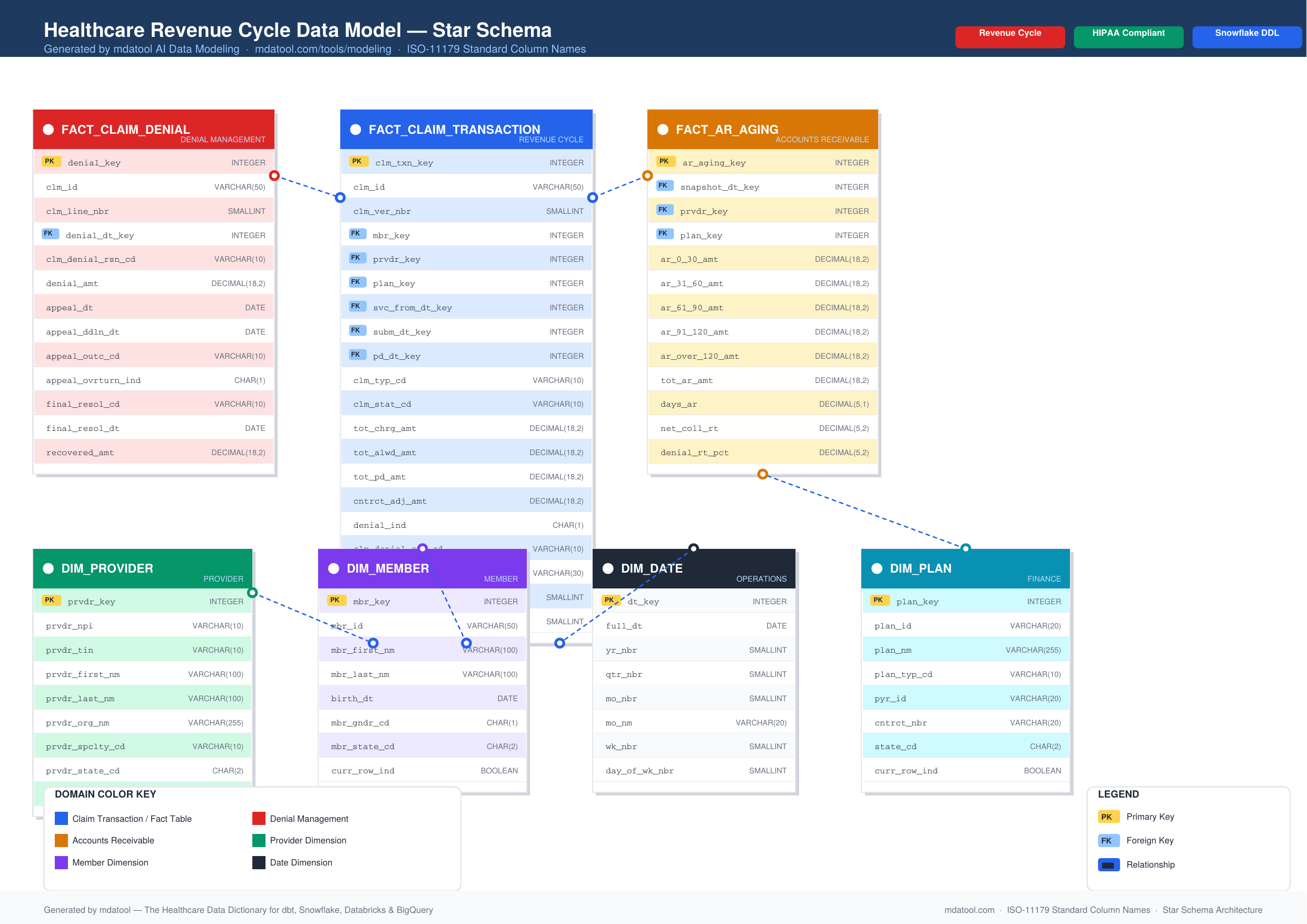Select recovered_amt row
Viewport: 1307px width, 924px height.
pyautogui.click(x=154, y=453)
